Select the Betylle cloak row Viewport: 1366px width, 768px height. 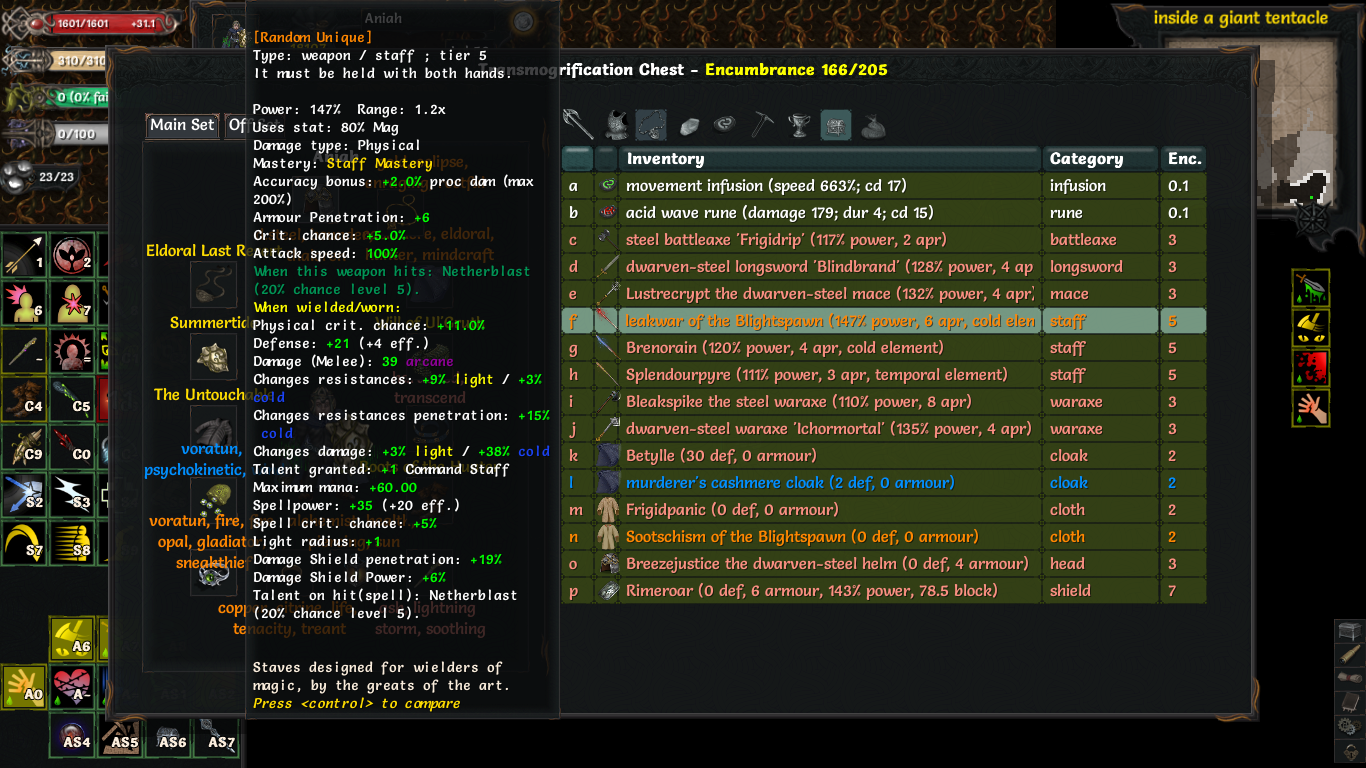pos(884,456)
